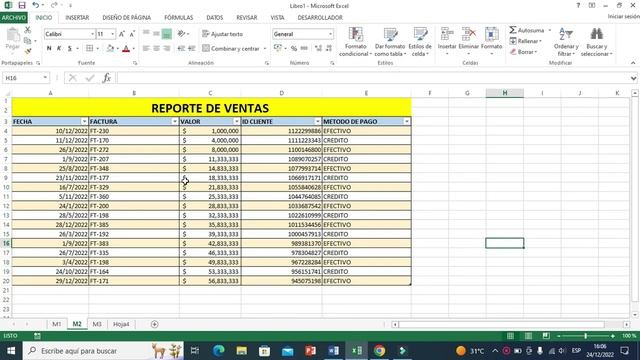640x360 pixels.
Task: Click the font color A icon
Action: (x=126, y=49)
